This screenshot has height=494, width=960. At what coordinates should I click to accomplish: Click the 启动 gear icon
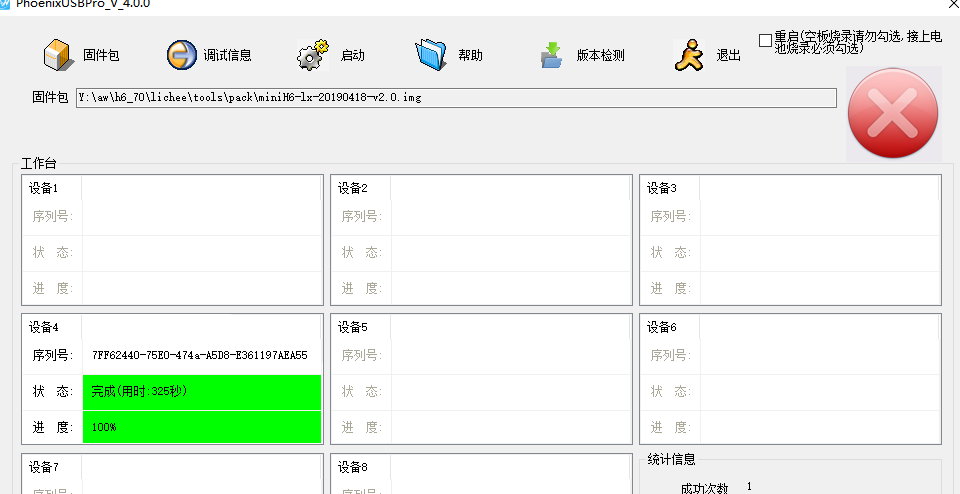tap(312, 55)
